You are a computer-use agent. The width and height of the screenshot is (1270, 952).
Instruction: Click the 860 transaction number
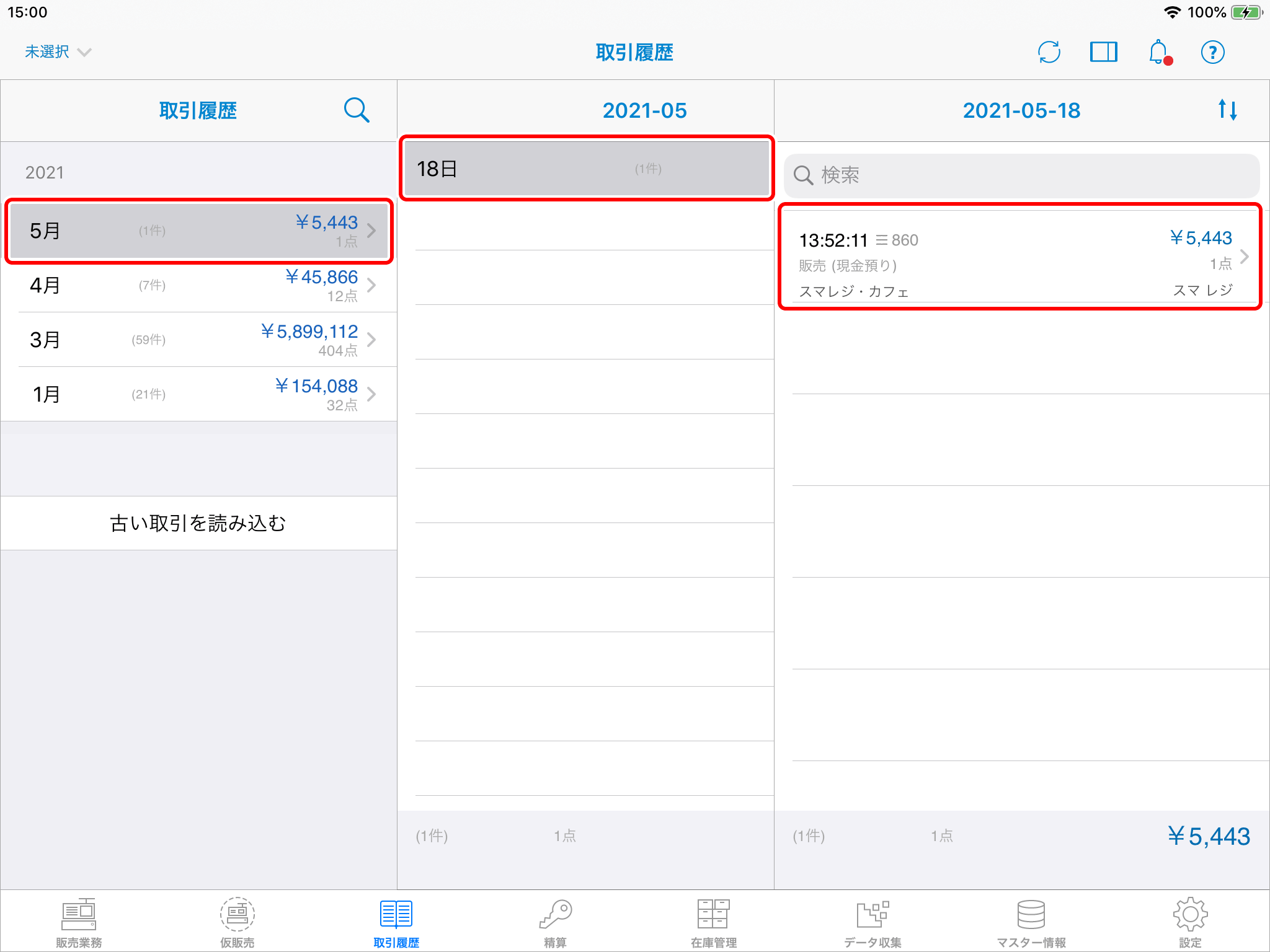[x=904, y=240]
